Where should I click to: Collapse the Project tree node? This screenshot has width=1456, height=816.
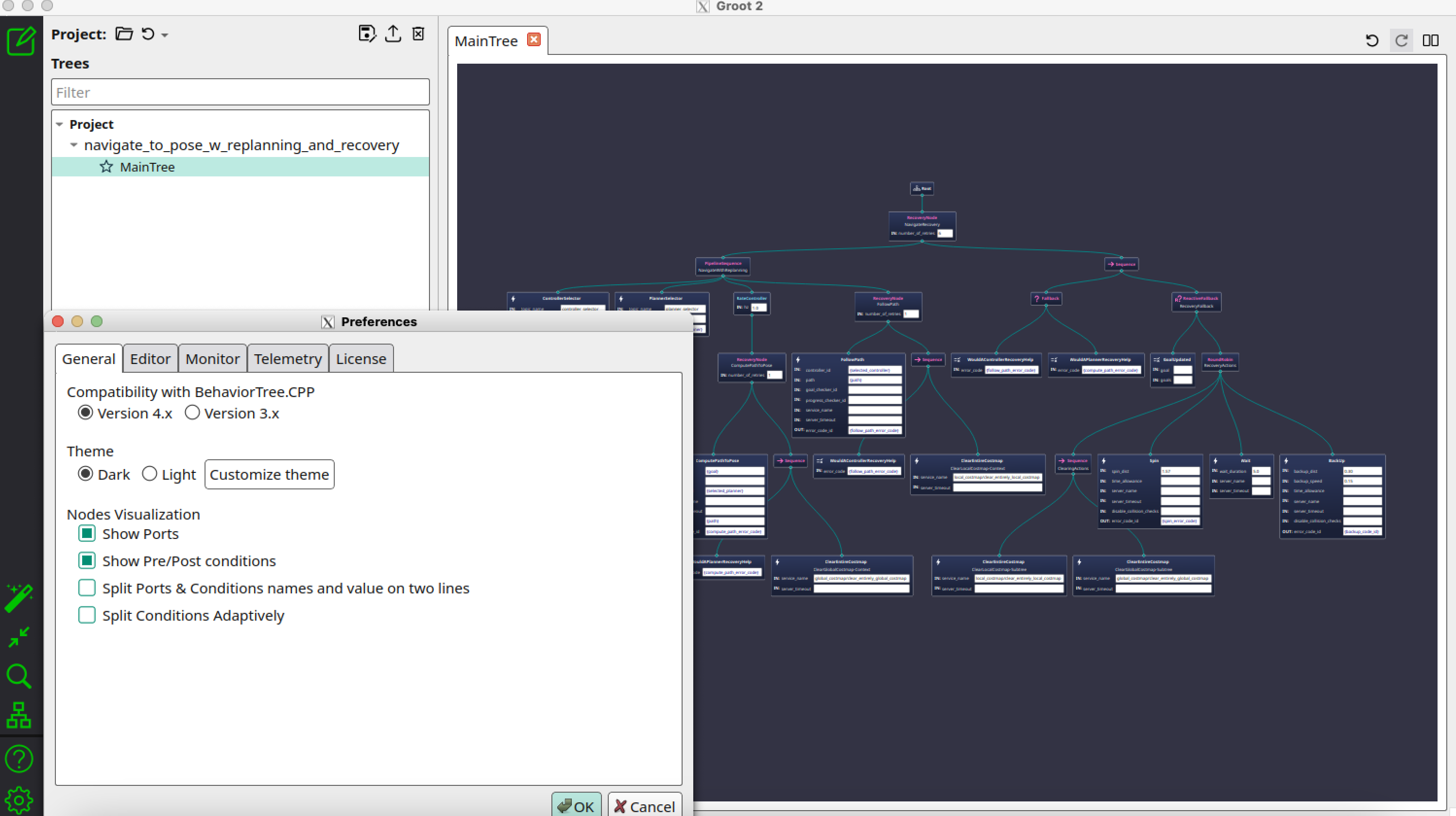tap(59, 124)
